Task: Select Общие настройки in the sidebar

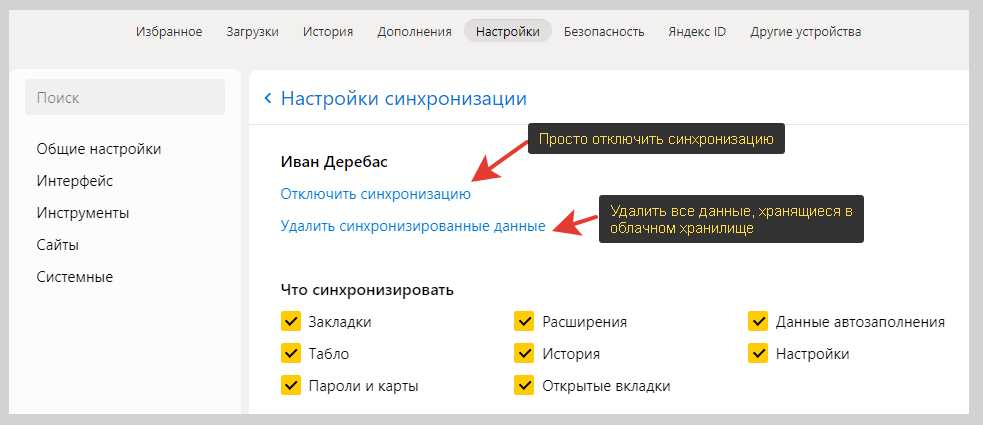Action: (99, 149)
